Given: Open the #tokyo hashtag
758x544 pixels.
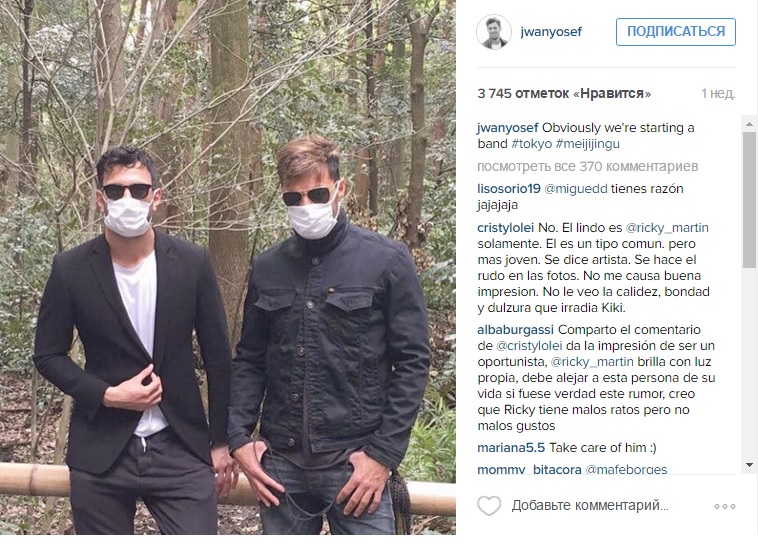Looking at the screenshot, I should pos(531,144).
